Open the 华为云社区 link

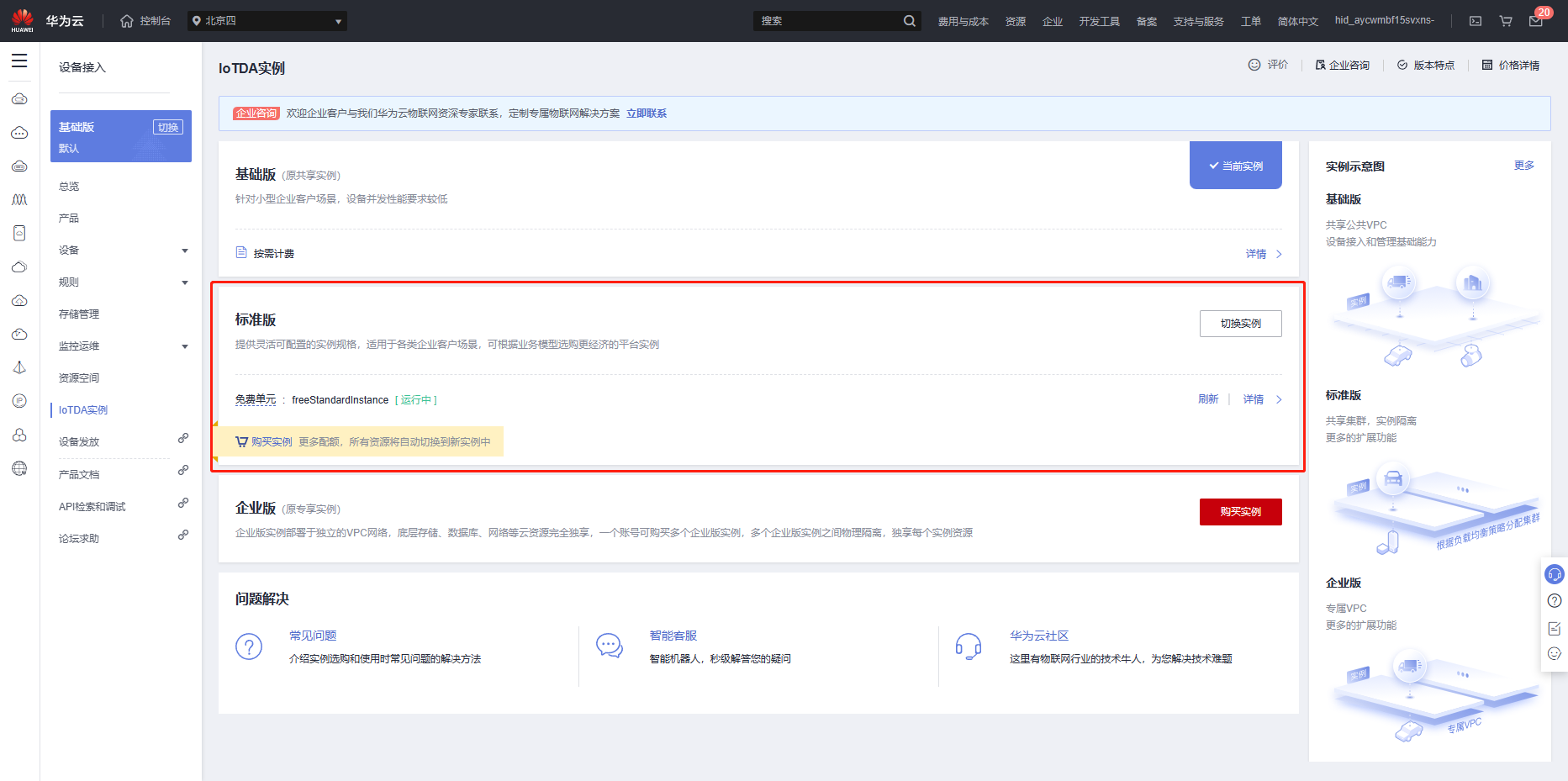pos(1039,636)
